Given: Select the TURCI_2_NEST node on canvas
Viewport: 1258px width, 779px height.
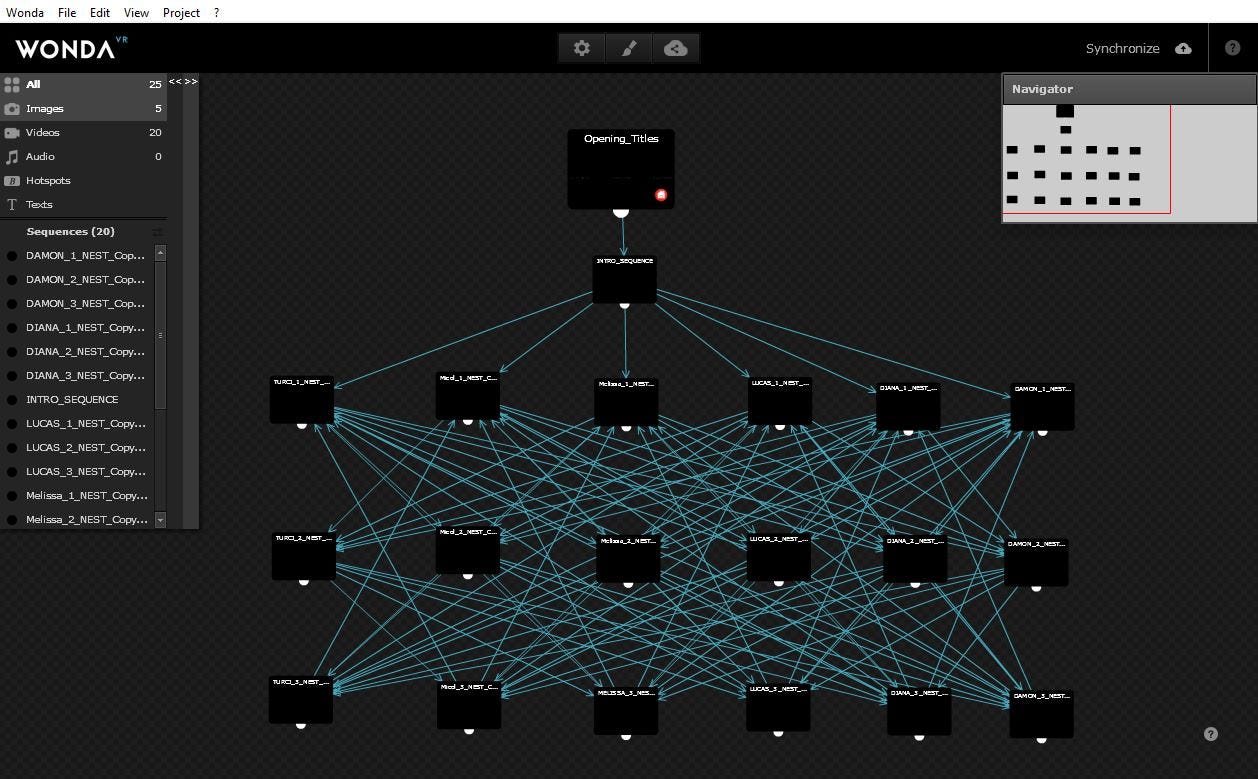Looking at the screenshot, I should [303, 555].
